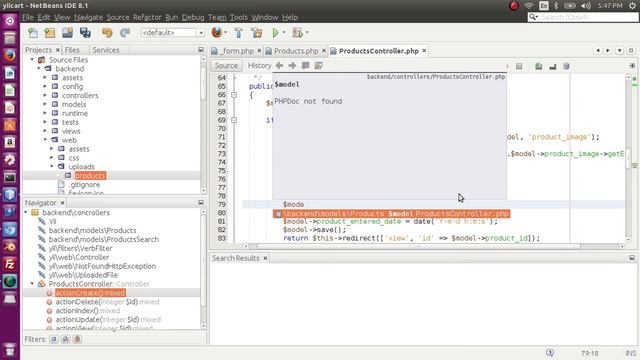This screenshot has width=640, height=360.
Task: Open Firefox from the Ubuntu launcher
Action: coord(10,55)
